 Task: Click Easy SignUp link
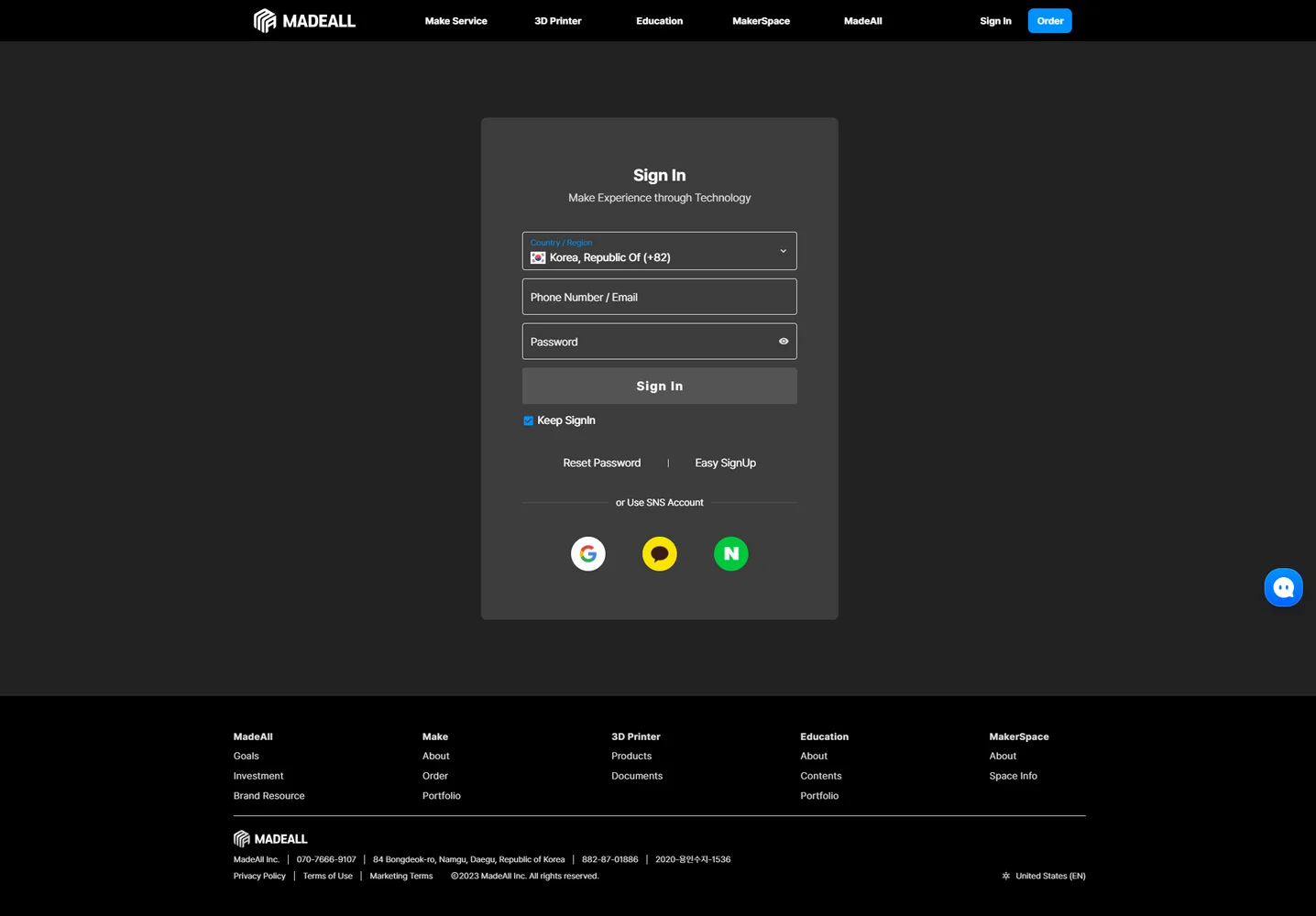coord(726,463)
